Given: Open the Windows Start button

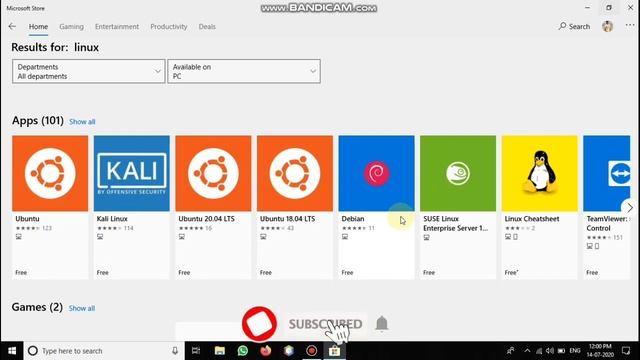Looking at the screenshot, I should click(12, 351).
